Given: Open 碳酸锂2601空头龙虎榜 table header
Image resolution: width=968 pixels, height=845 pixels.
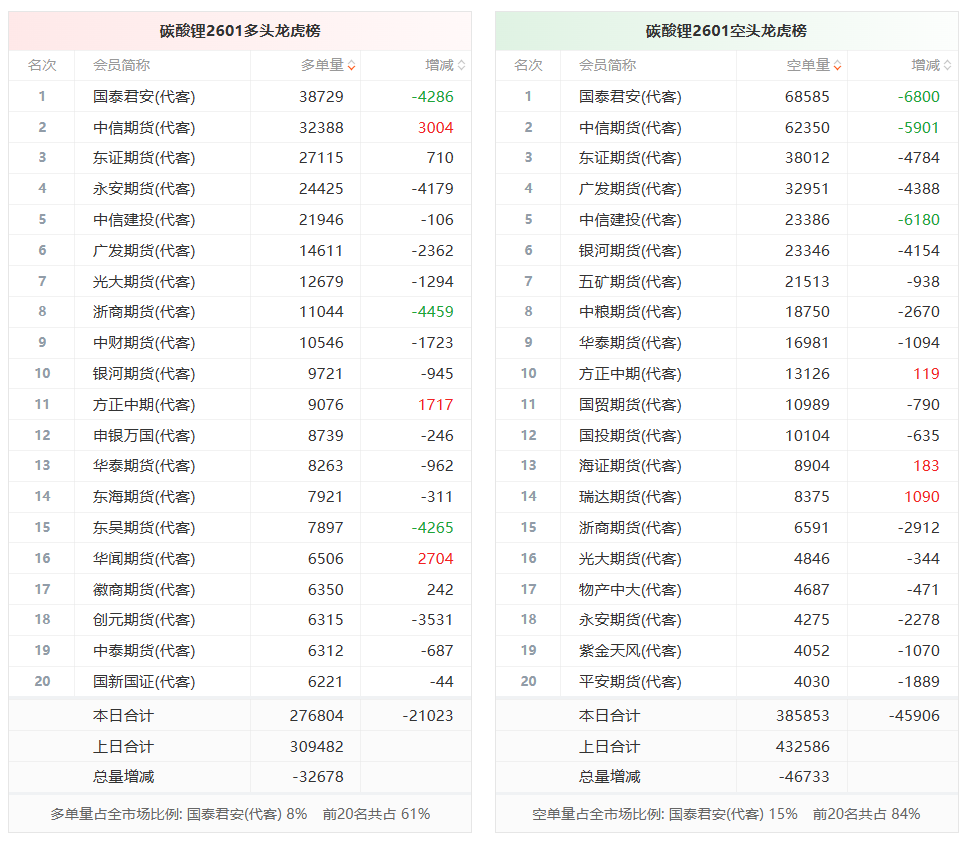Looking at the screenshot, I should point(727,31).
